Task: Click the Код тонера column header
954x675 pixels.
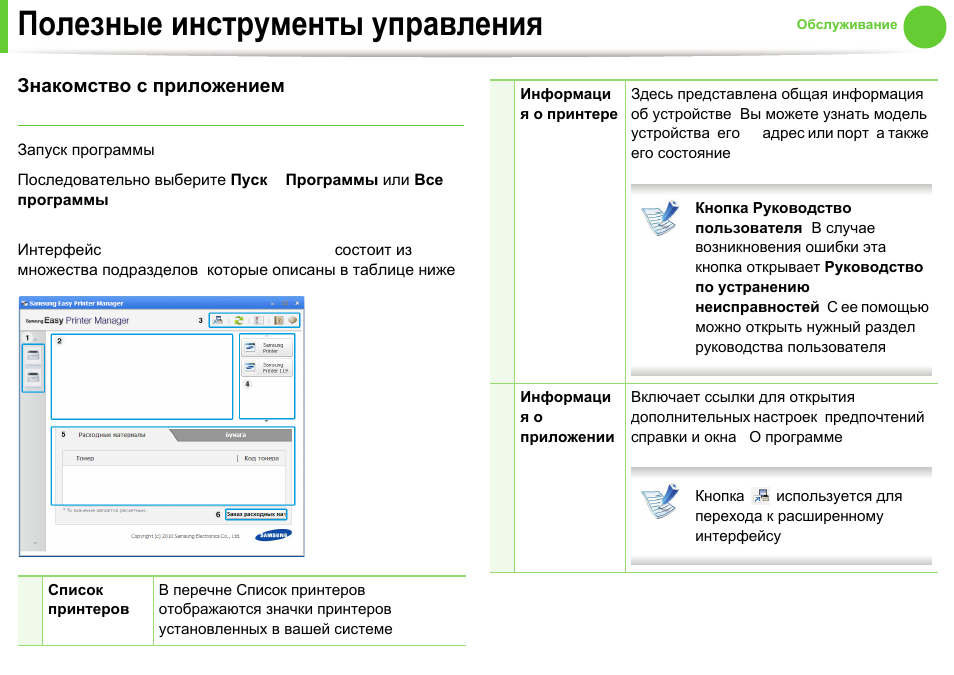Action: [x=261, y=459]
